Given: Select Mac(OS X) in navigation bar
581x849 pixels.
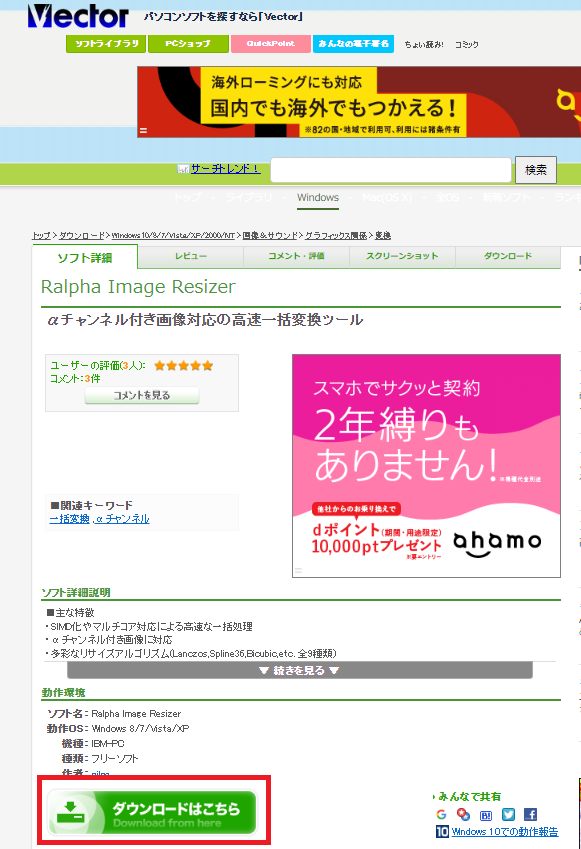Looking at the screenshot, I should coord(387,197).
